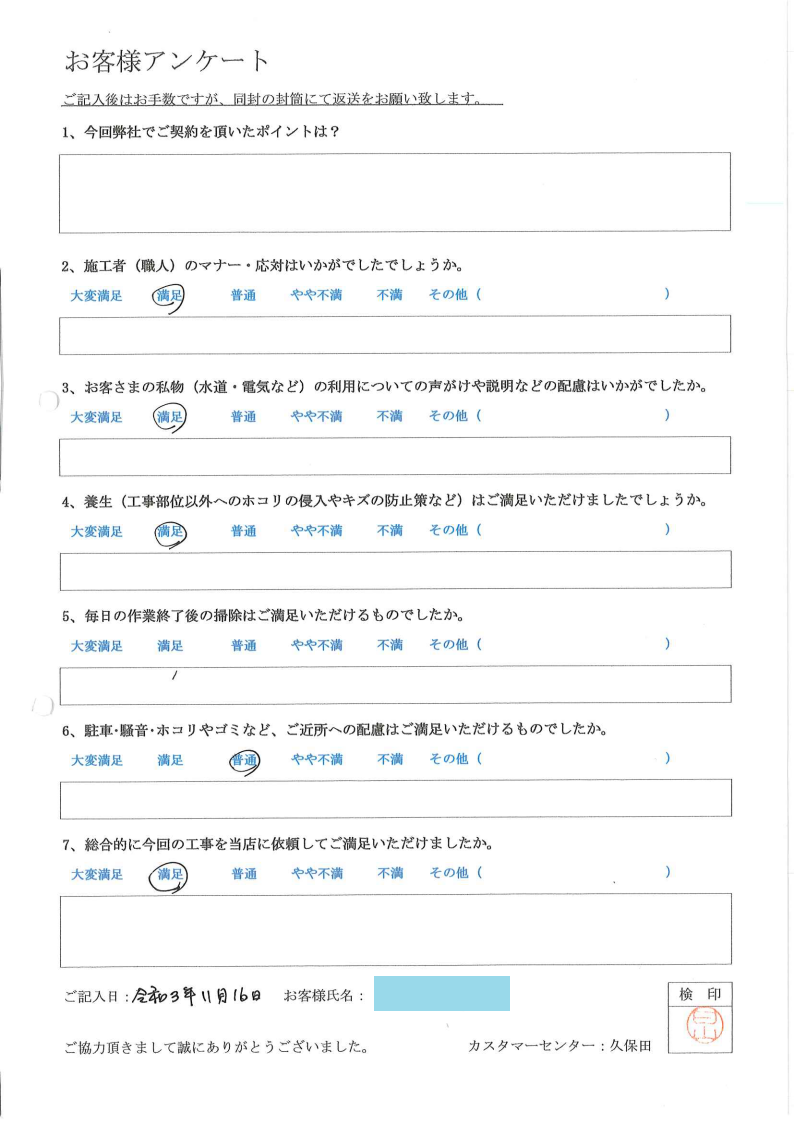Click the handwritten date 令和3年11月16日
794x1123 pixels.
[197, 994]
